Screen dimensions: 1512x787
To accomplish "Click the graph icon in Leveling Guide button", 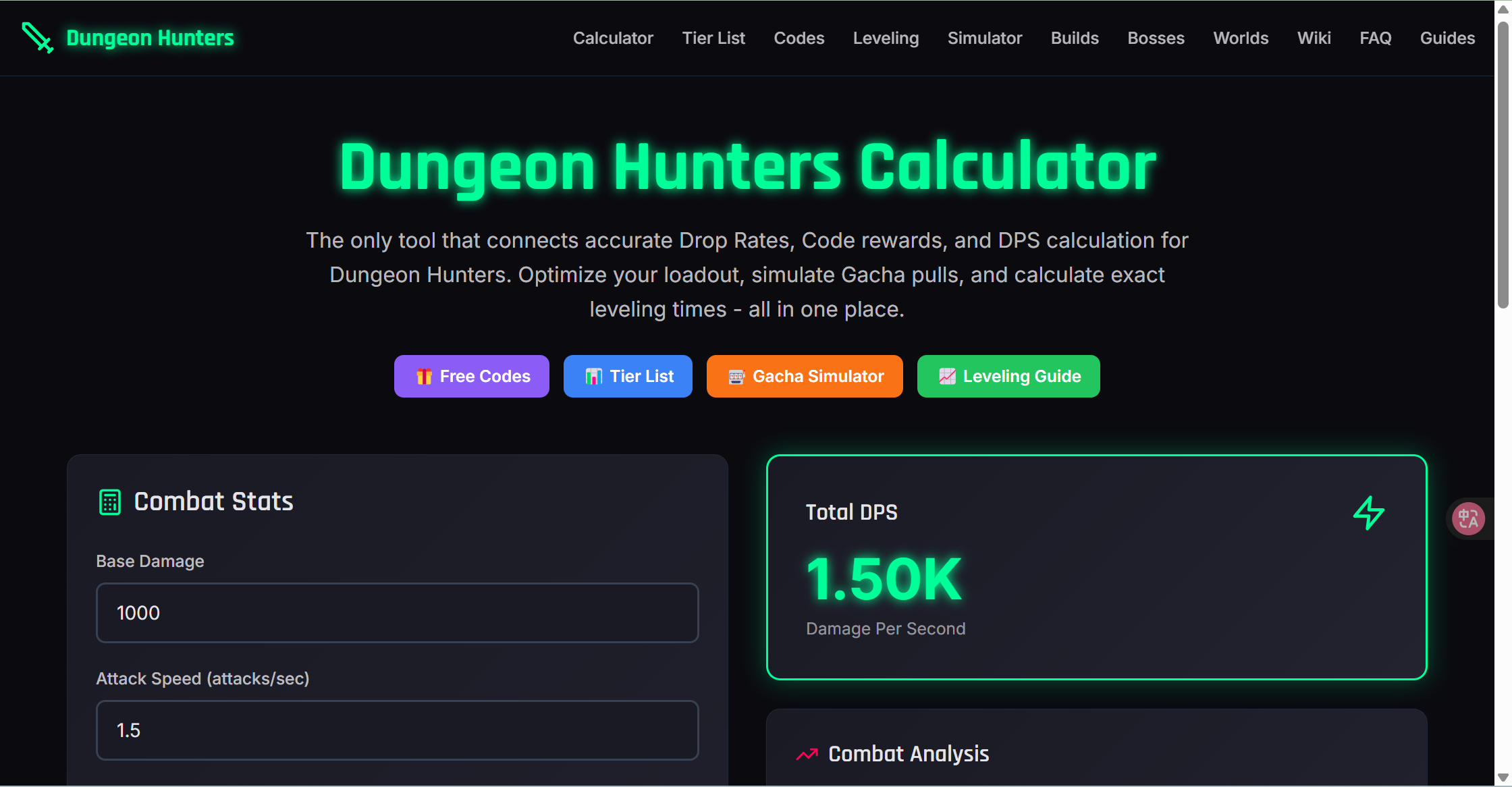I will pos(946,376).
